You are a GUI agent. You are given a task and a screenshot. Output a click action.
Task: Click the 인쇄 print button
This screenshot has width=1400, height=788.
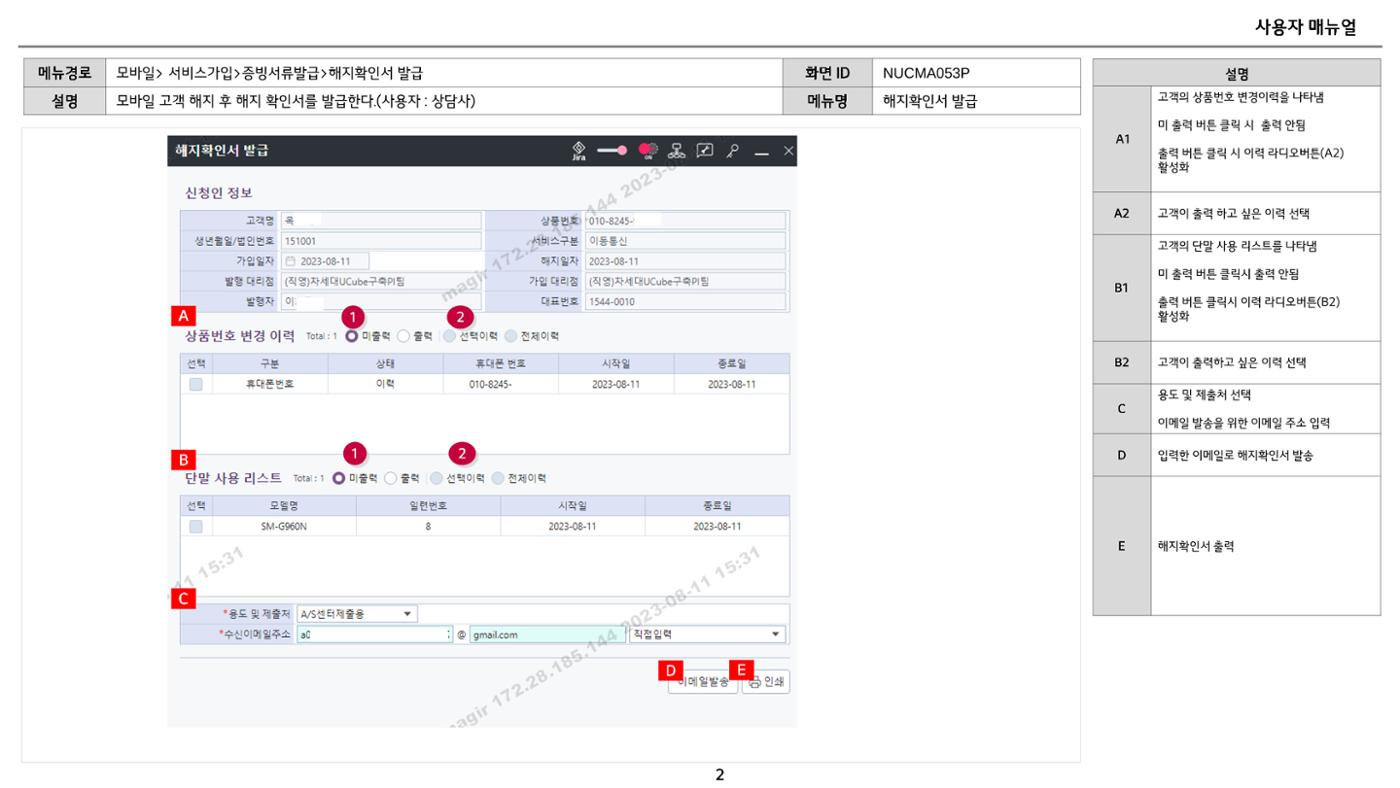point(765,682)
